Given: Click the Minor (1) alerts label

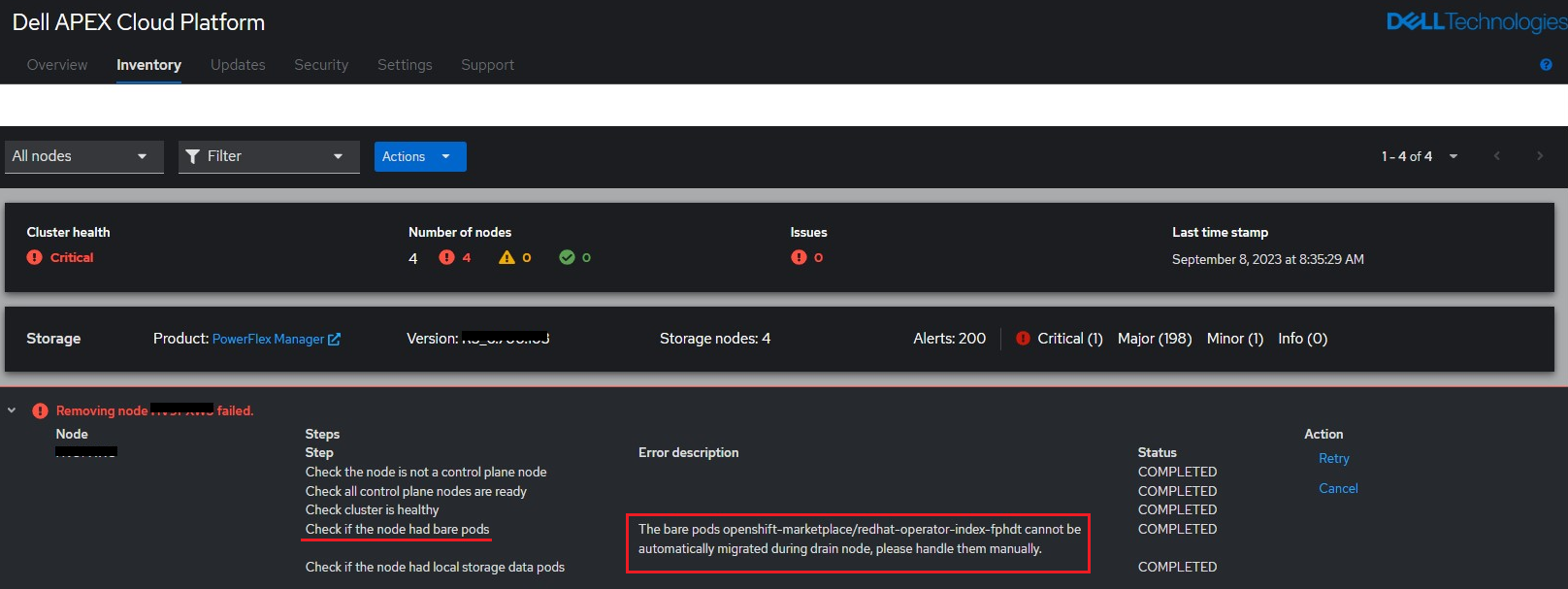Looking at the screenshot, I should [1235, 339].
